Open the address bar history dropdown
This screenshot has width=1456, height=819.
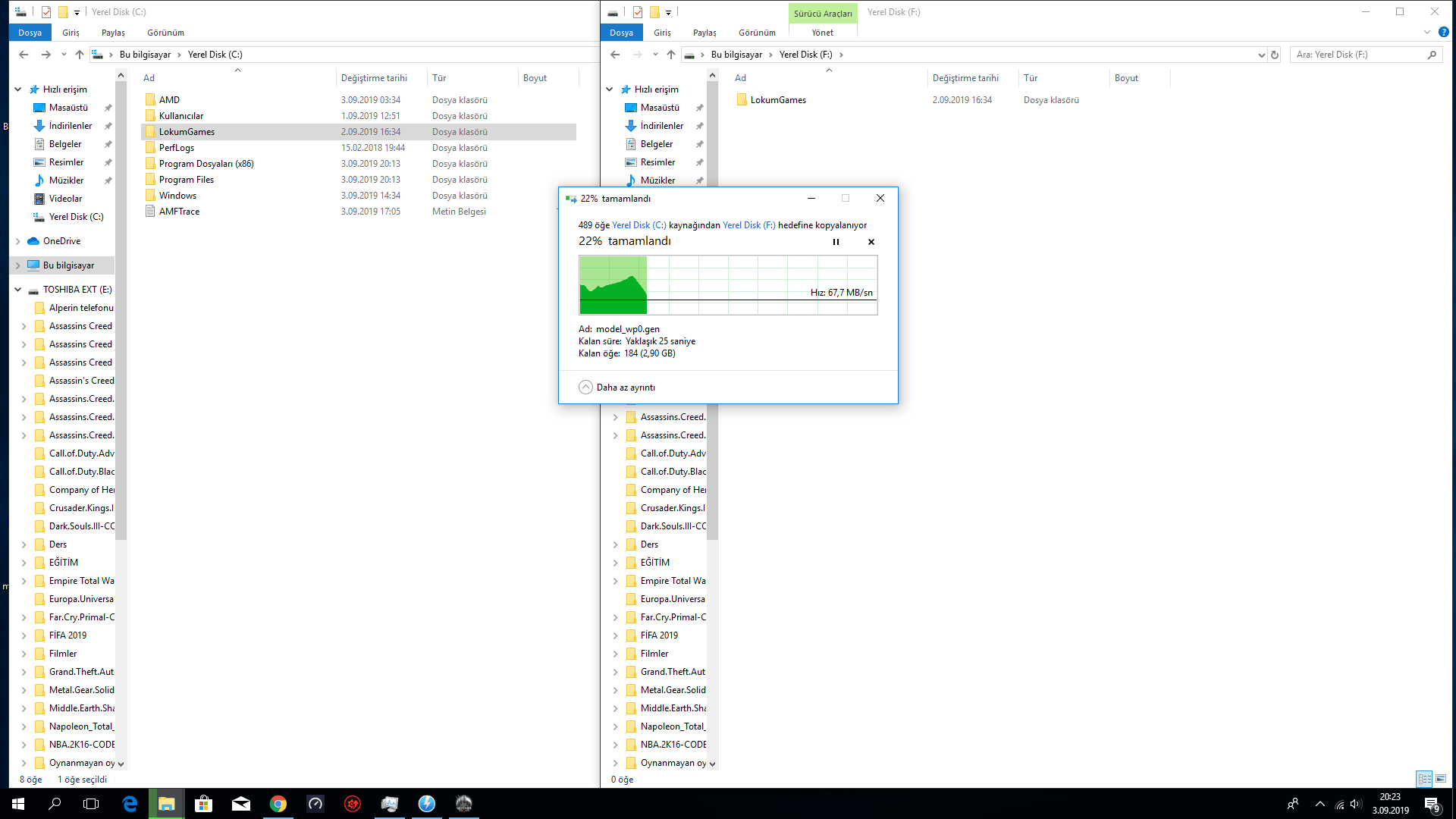coord(1261,55)
